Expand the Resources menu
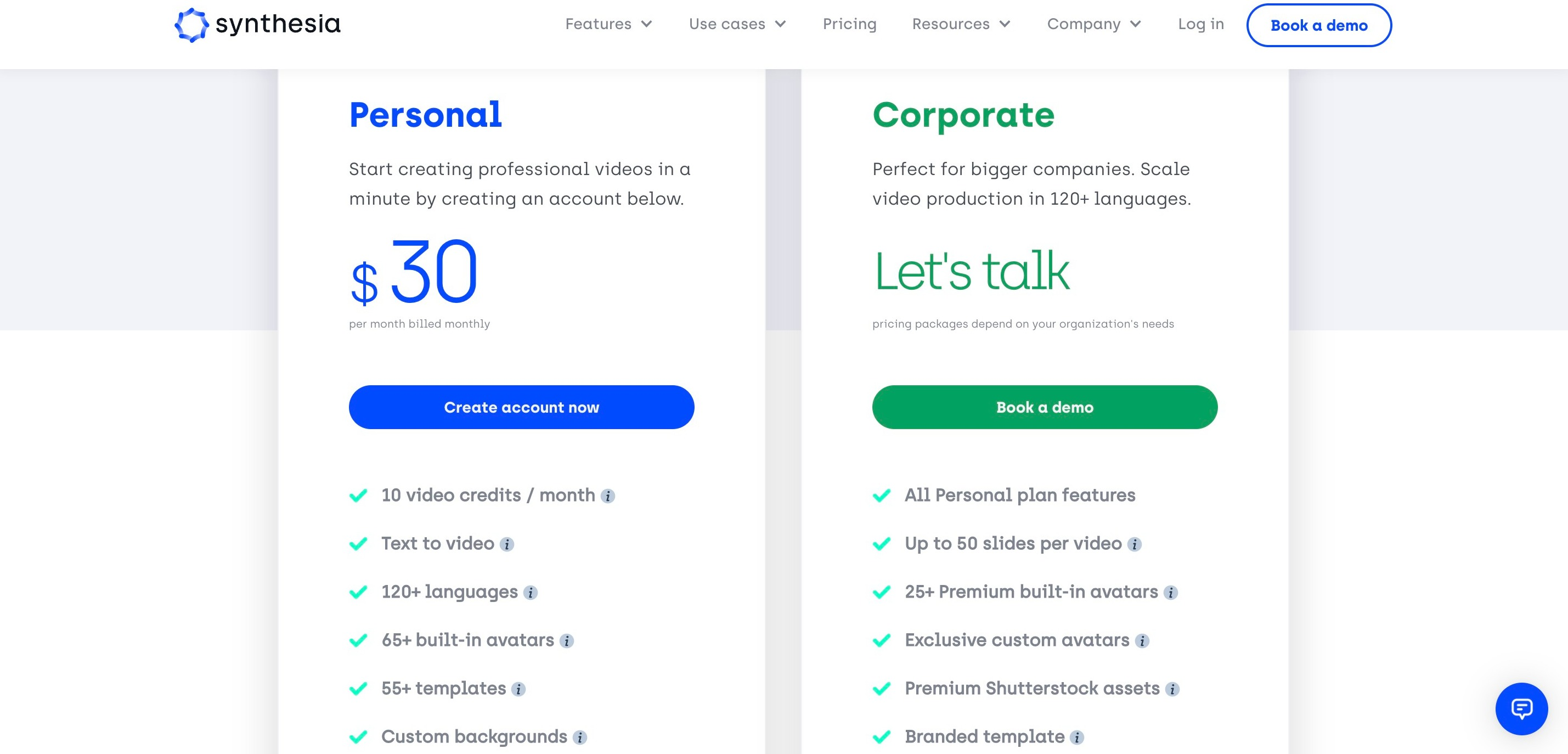The width and height of the screenshot is (1568, 754). (x=961, y=24)
